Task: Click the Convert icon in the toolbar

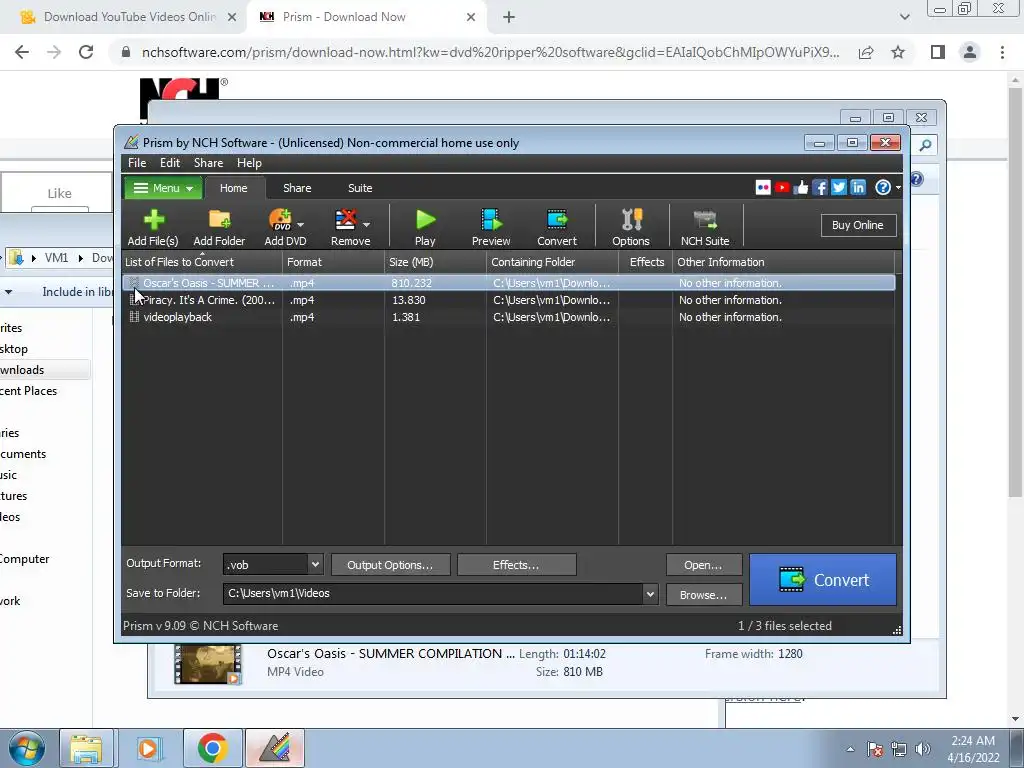Action: (x=557, y=227)
